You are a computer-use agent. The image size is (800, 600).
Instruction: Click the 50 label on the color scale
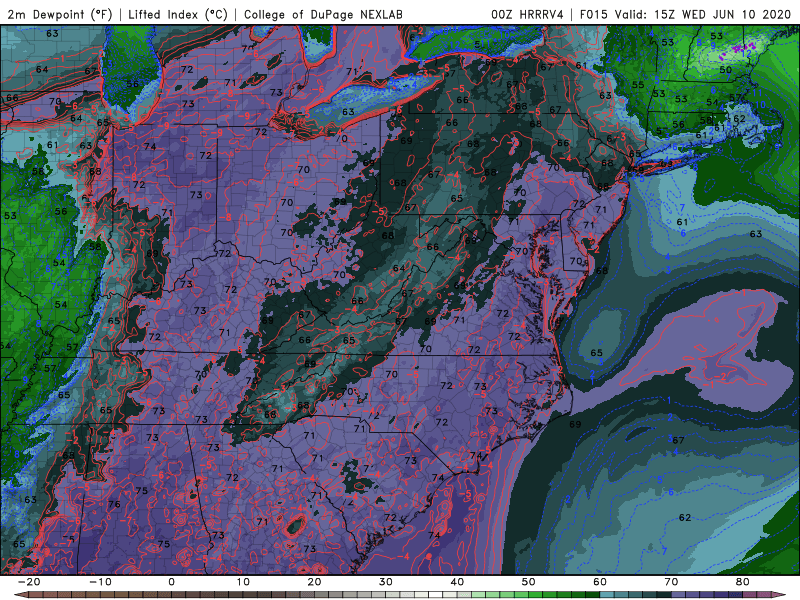(529, 582)
